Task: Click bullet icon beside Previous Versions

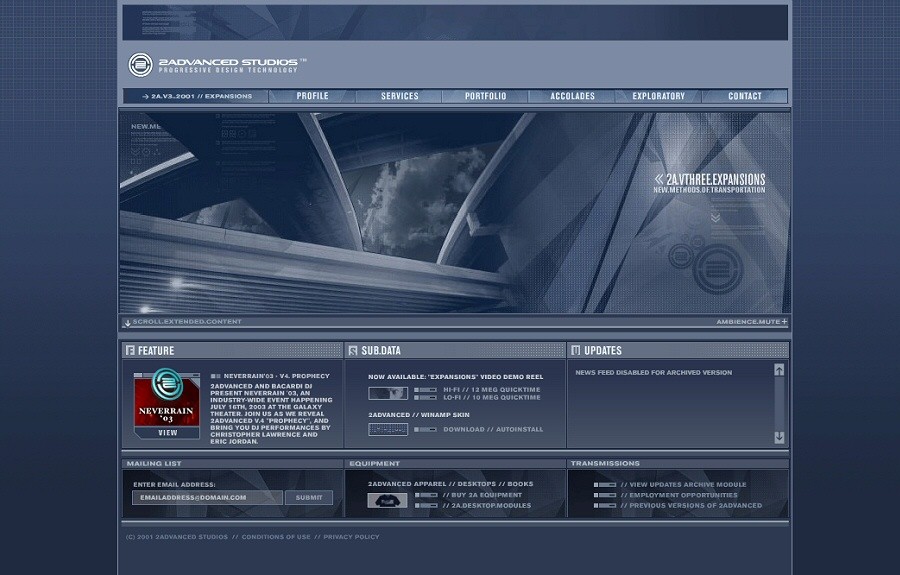Action: pyautogui.click(x=604, y=506)
